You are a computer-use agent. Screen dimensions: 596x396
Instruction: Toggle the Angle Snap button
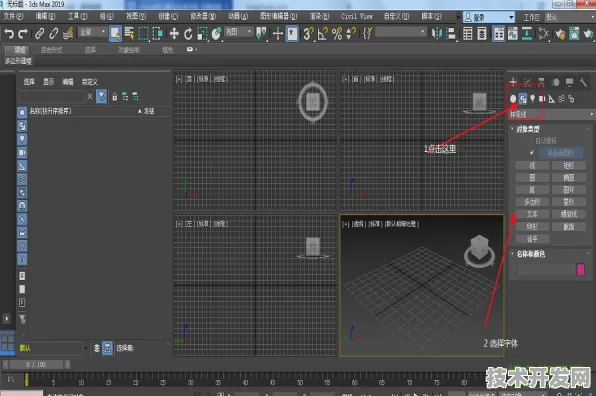tap(323, 34)
